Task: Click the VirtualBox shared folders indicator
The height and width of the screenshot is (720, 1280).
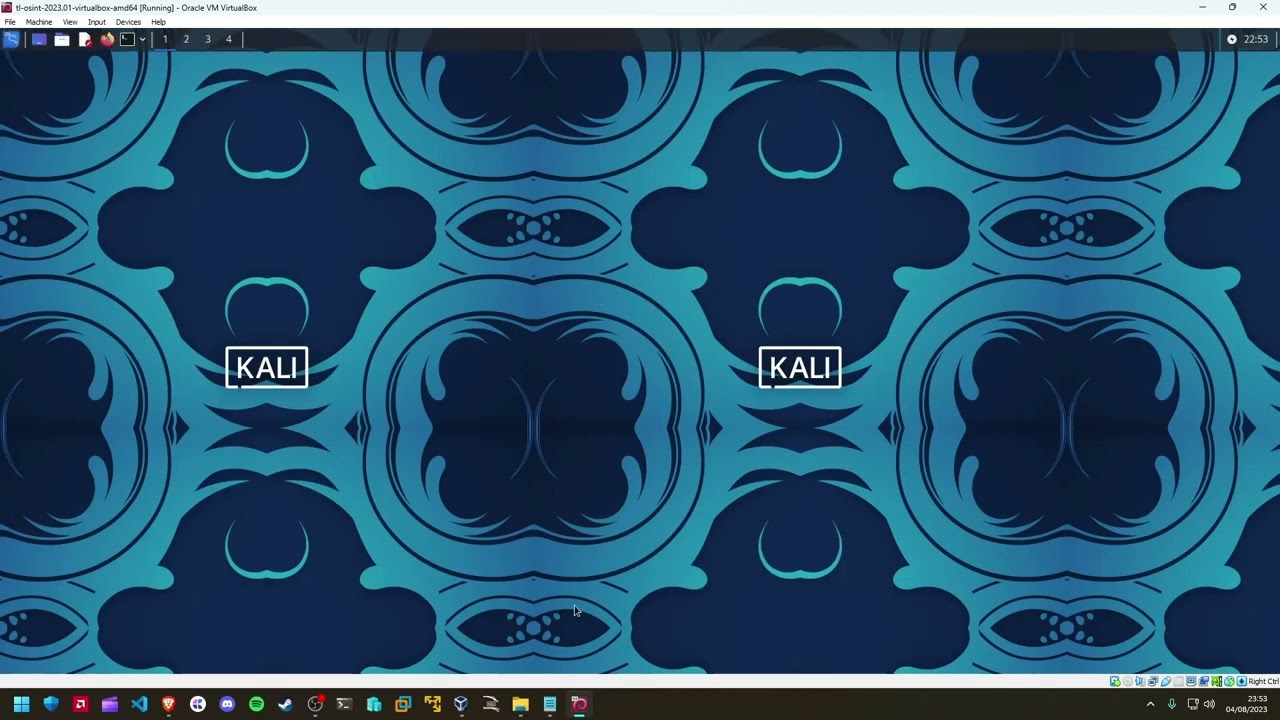Action: pos(1178,682)
